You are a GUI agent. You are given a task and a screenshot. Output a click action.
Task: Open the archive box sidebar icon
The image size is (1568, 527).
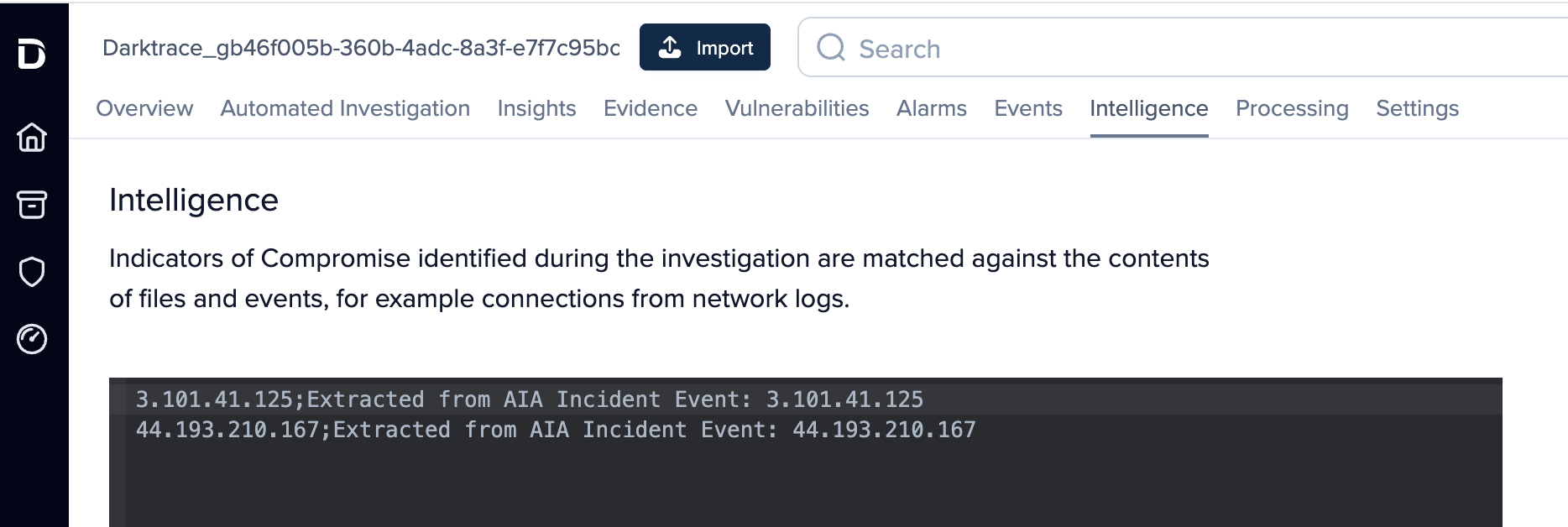click(x=32, y=204)
